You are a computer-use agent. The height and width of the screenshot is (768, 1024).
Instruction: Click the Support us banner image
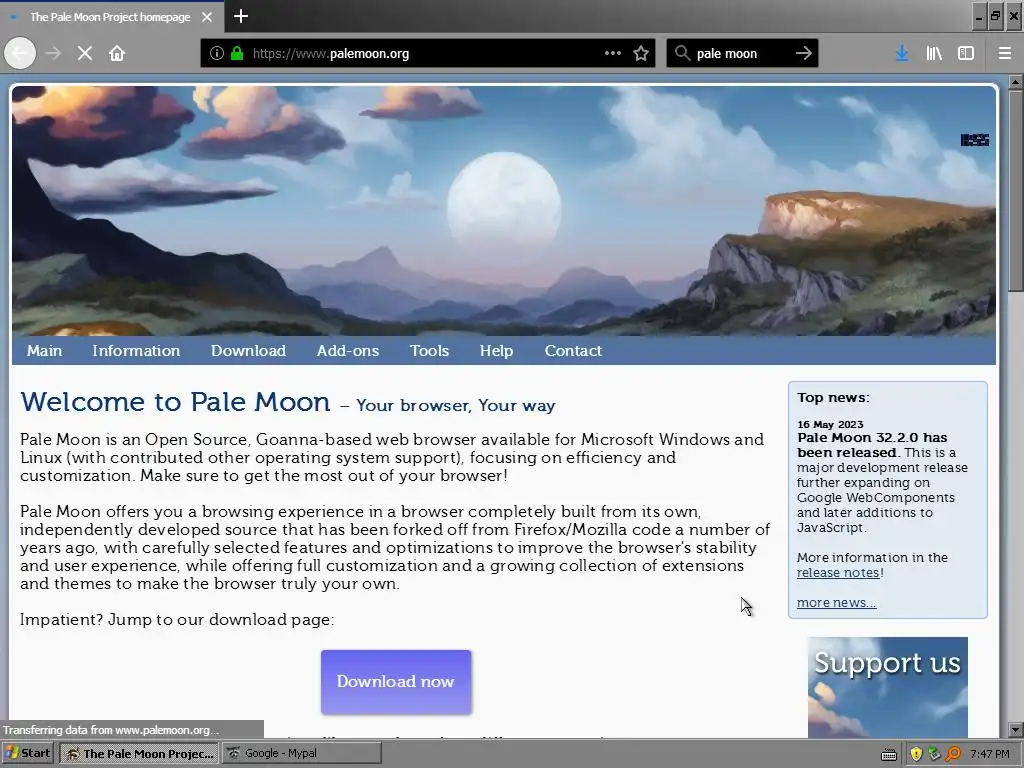tap(888, 687)
